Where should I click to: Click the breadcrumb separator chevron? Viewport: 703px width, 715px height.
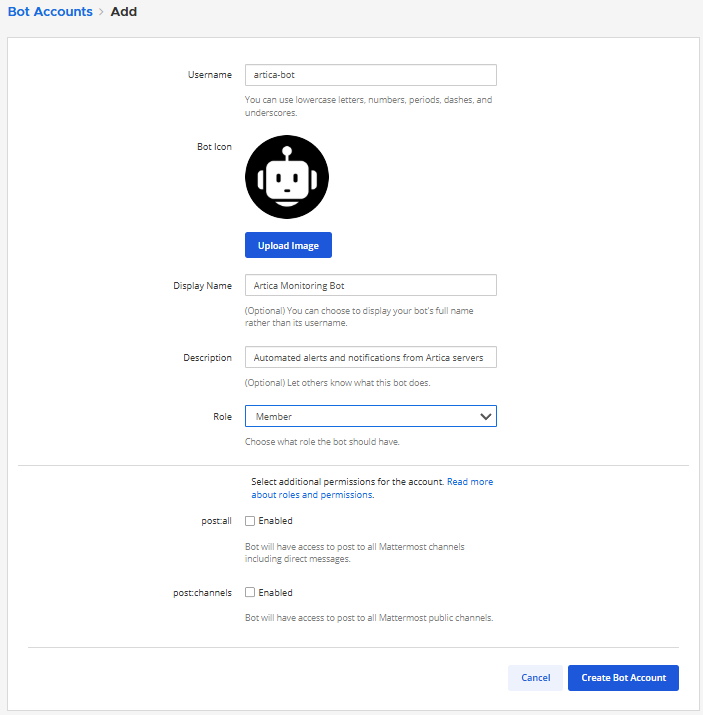101,12
